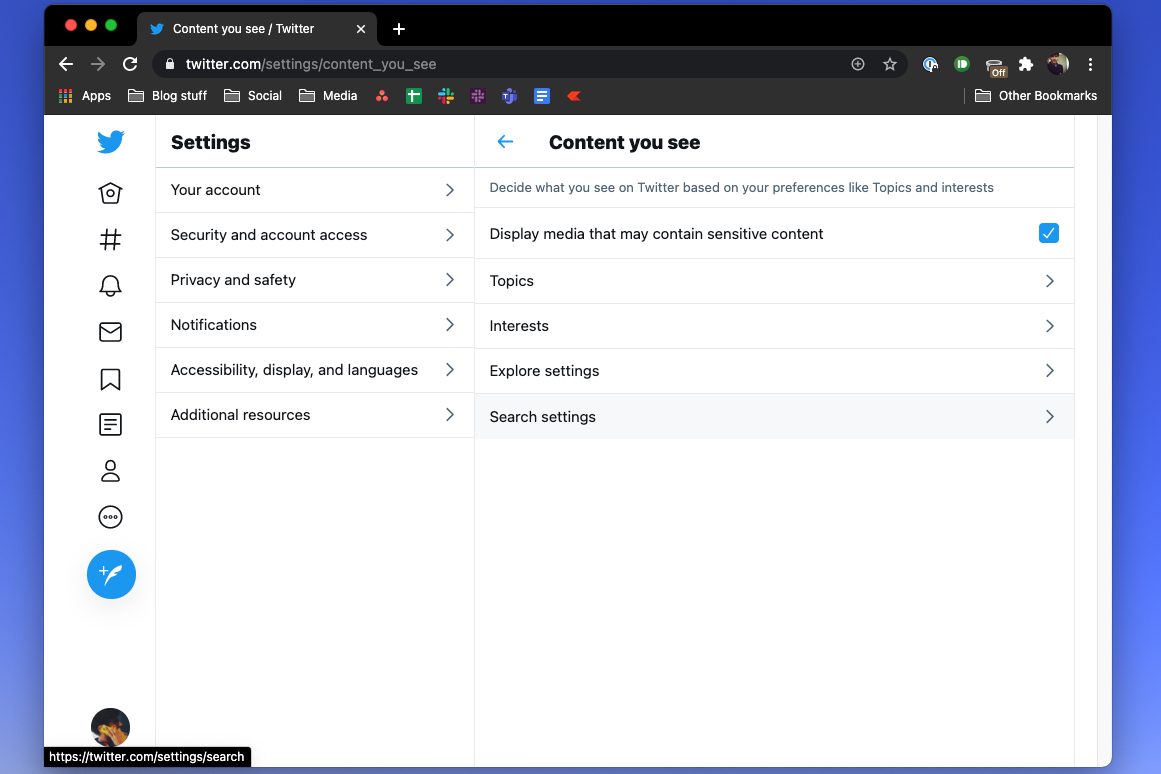Open Chrome extensions puzzle icon
The height and width of the screenshot is (774, 1161).
[1026, 64]
